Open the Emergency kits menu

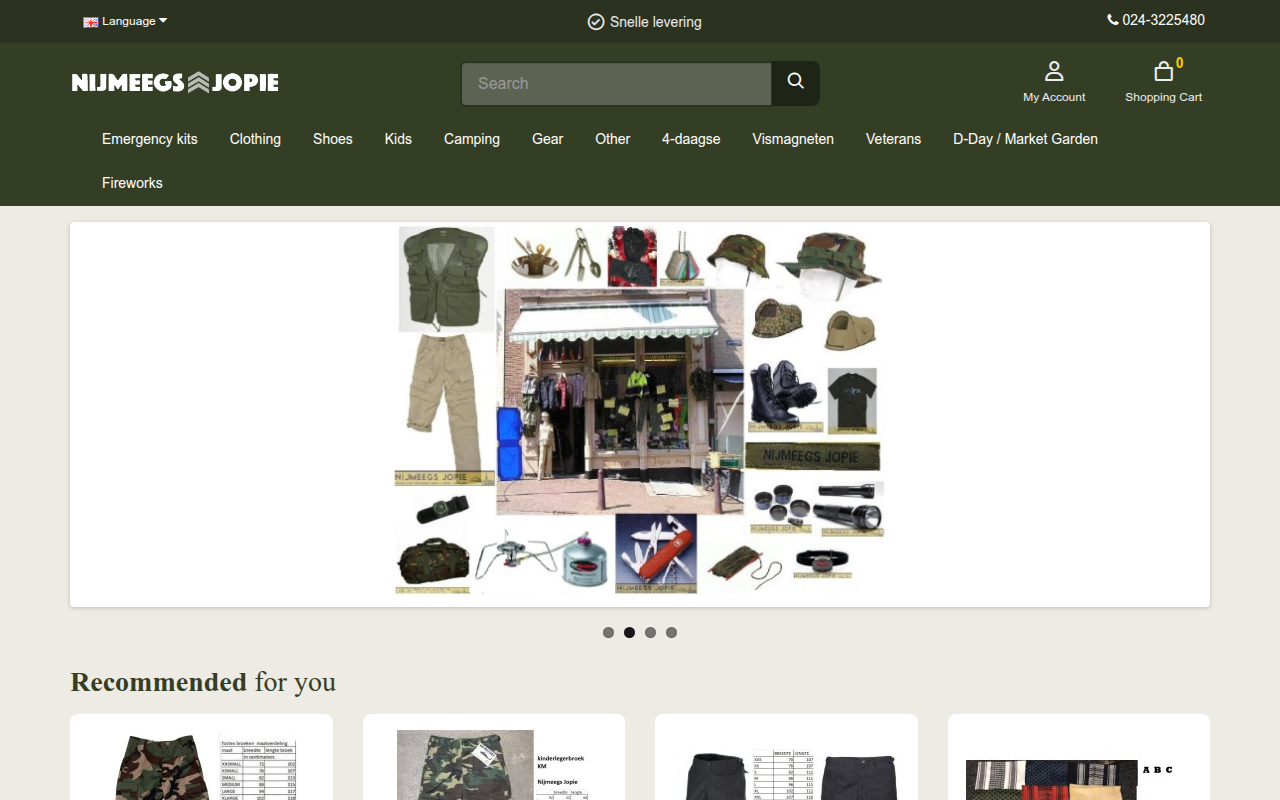click(x=150, y=139)
